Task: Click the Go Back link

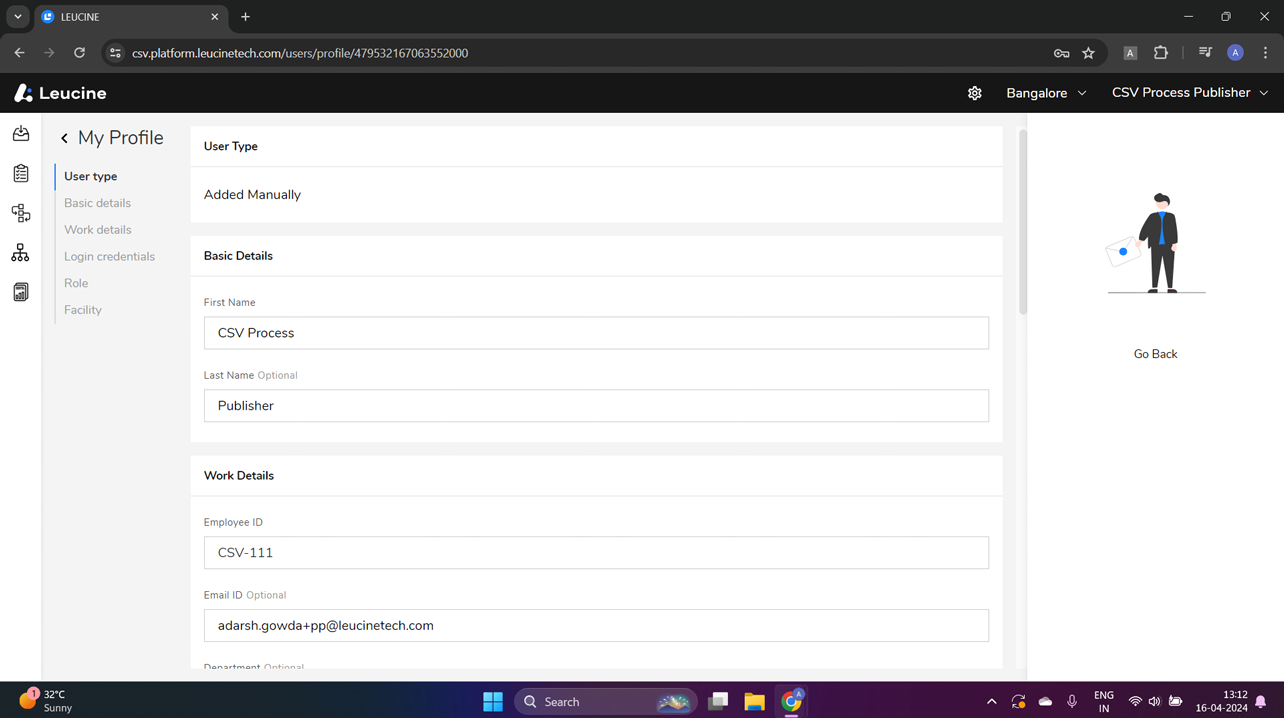Action: pos(1155,353)
